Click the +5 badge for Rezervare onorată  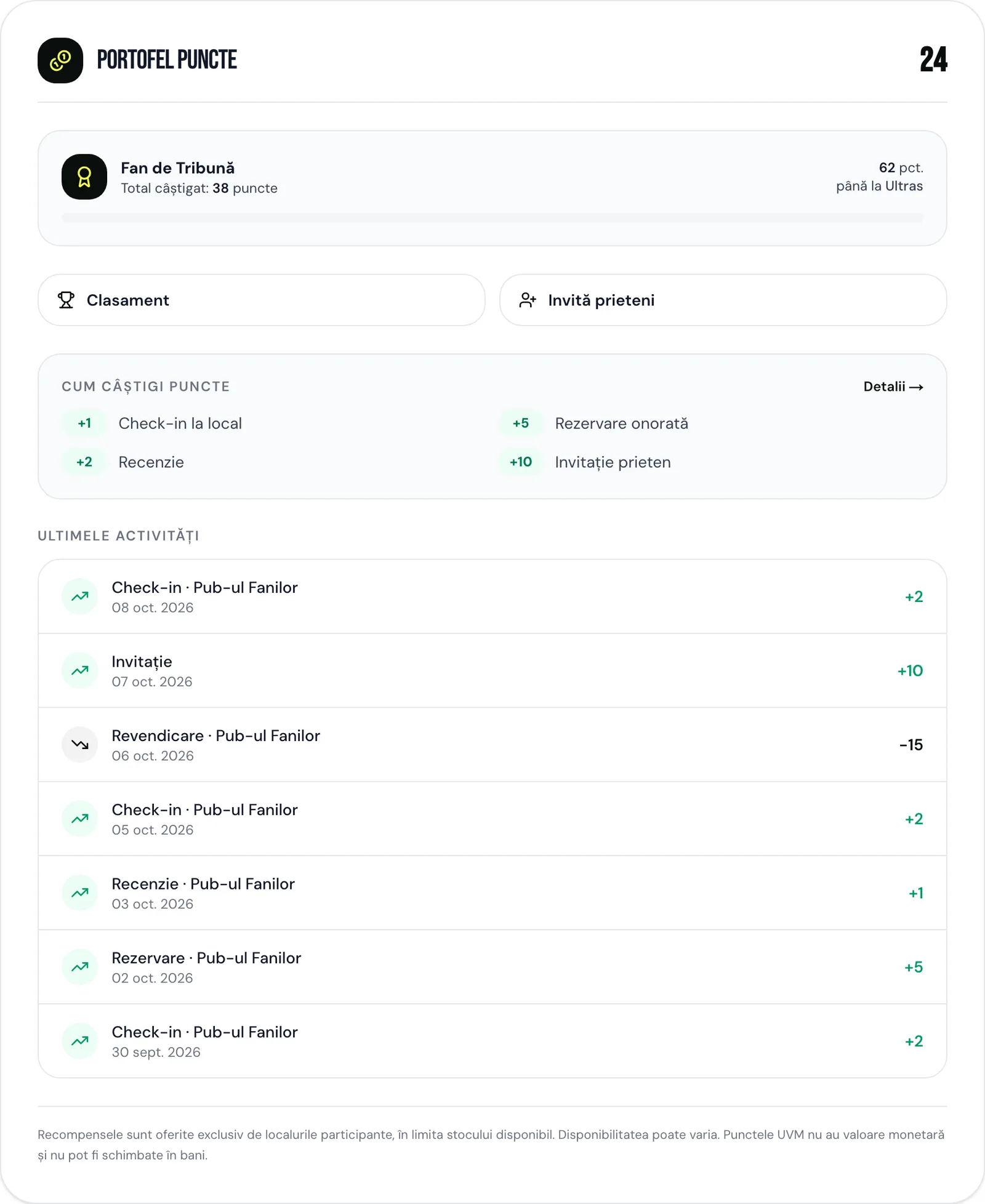(521, 423)
